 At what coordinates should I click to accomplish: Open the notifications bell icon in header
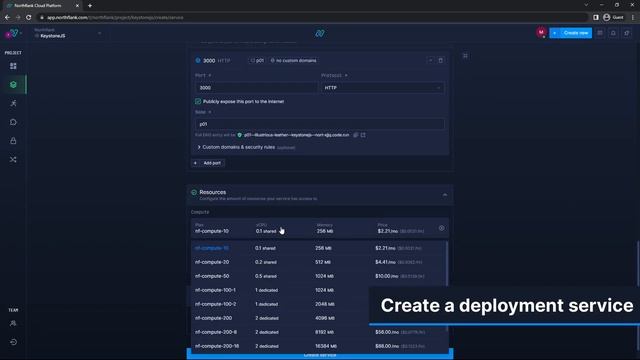(613, 33)
